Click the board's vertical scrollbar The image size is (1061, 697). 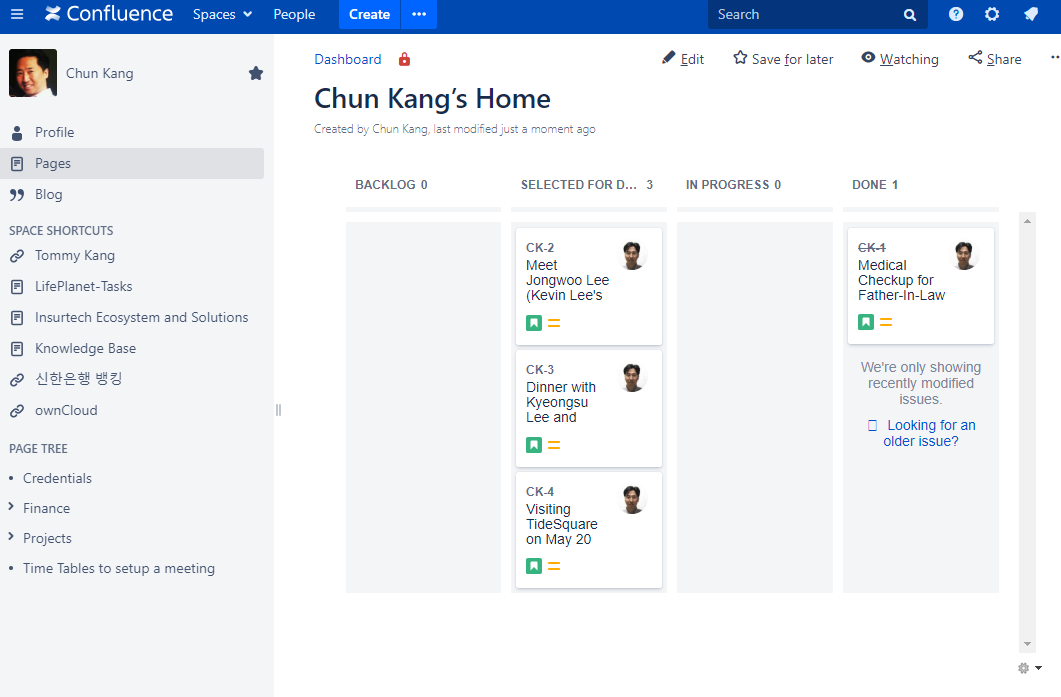[1027, 430]
